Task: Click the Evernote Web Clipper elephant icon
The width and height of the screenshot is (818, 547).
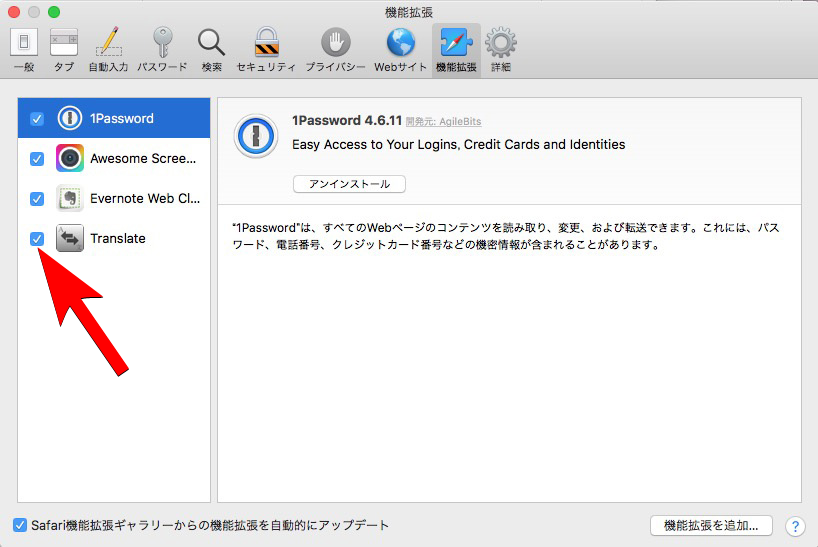Action: [x=69, y=198]
